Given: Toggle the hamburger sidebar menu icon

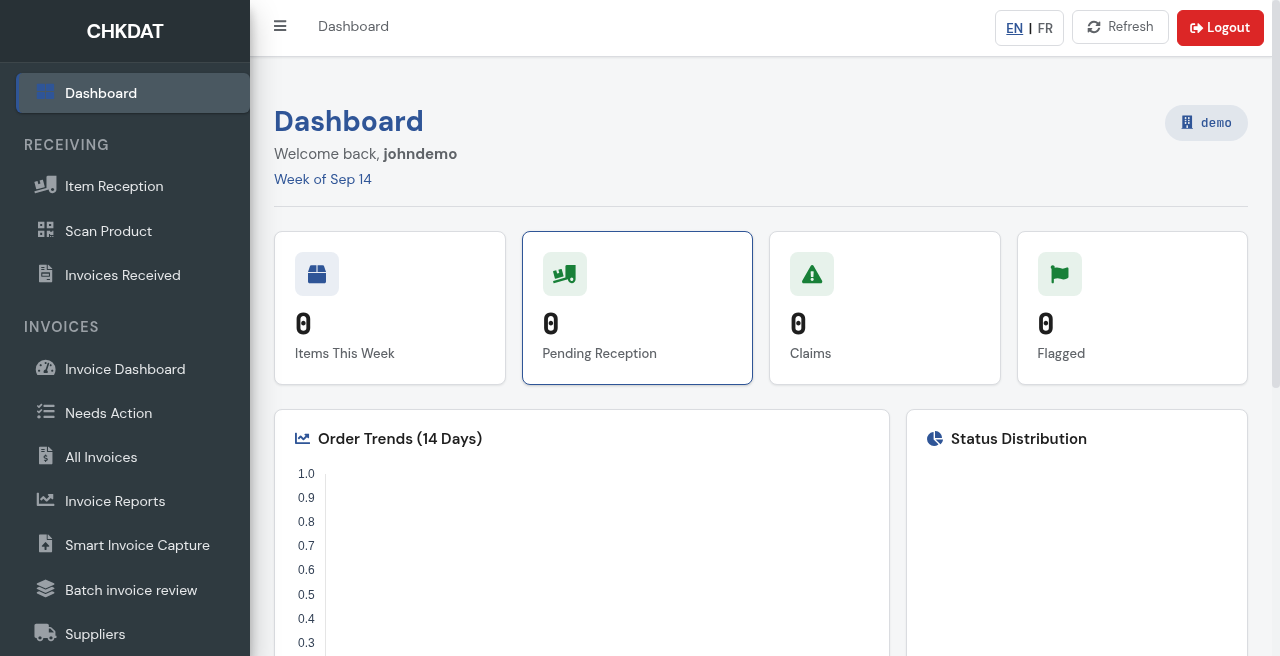Looking at the screenshot, I should pos(280,26).
